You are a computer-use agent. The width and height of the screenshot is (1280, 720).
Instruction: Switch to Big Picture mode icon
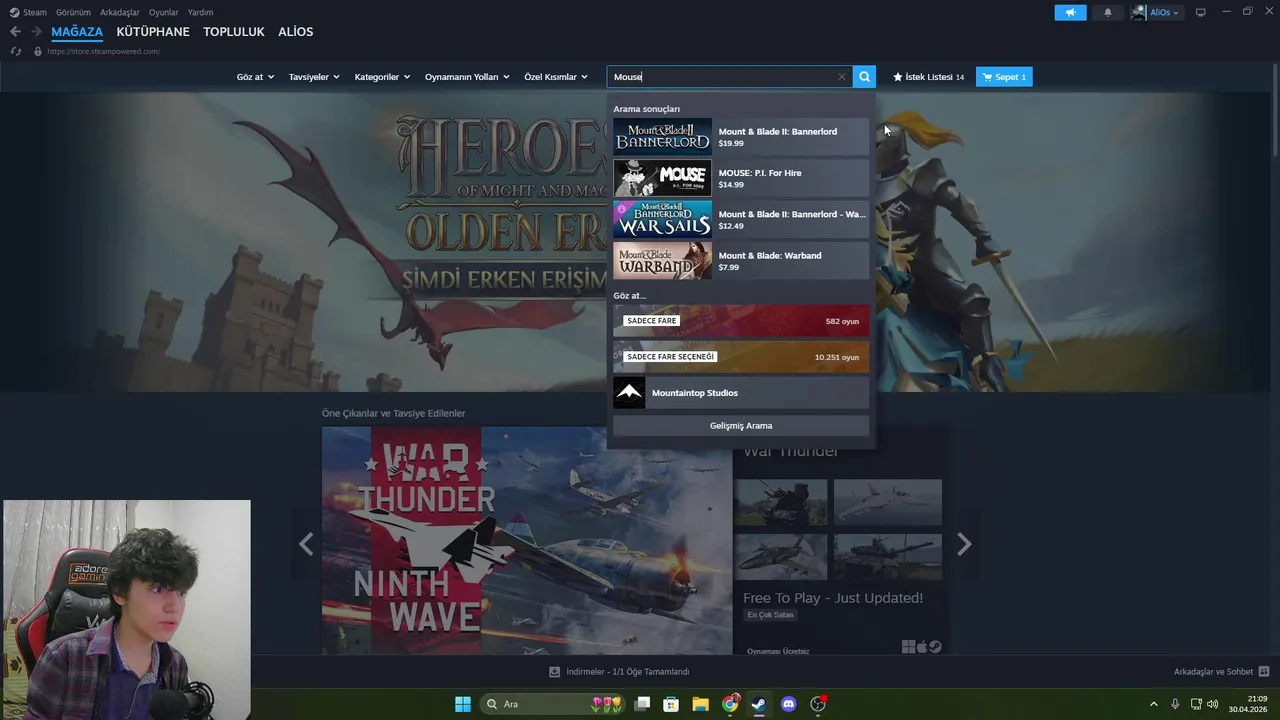tap(1200, 12)
